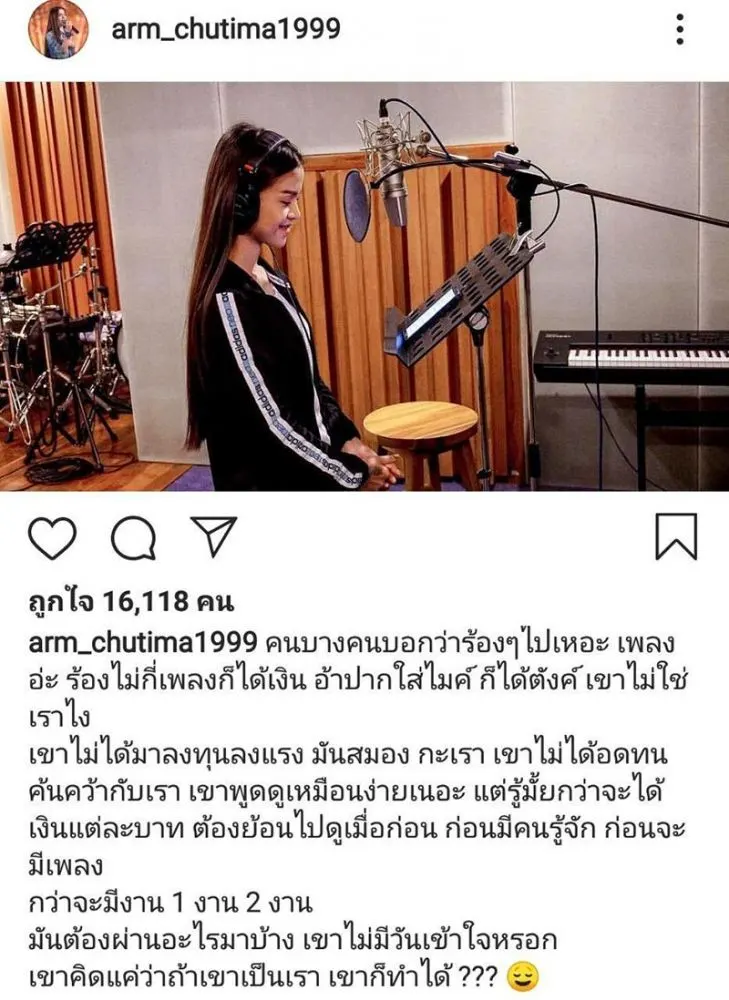View who liked via ถูกใจ 16,118 คน
The image size is (729, 1000).
pyautogui.click(x=132, y=601)
